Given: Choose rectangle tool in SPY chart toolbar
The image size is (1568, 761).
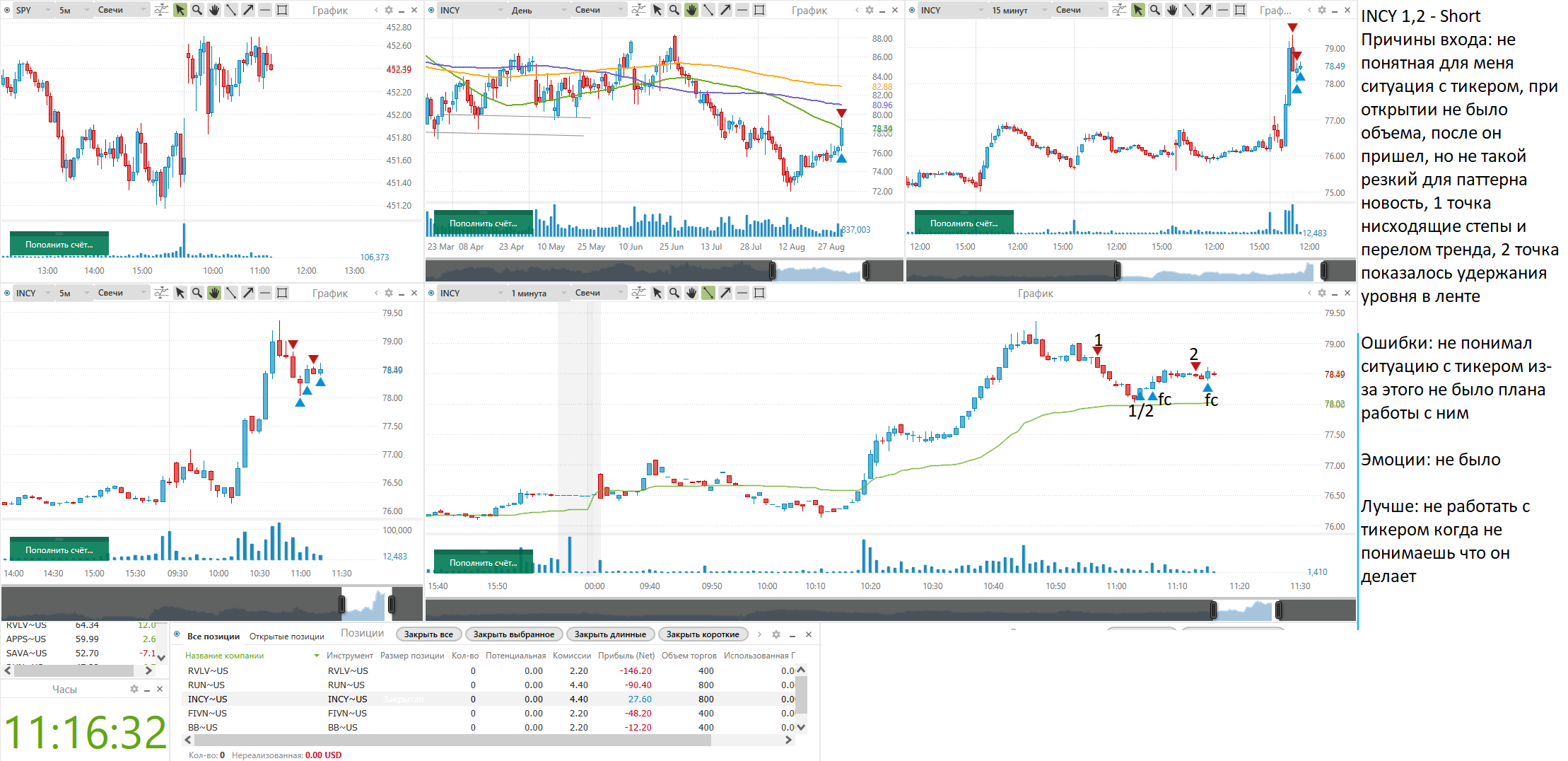Looking at the screenshot, I should (282, 10).
